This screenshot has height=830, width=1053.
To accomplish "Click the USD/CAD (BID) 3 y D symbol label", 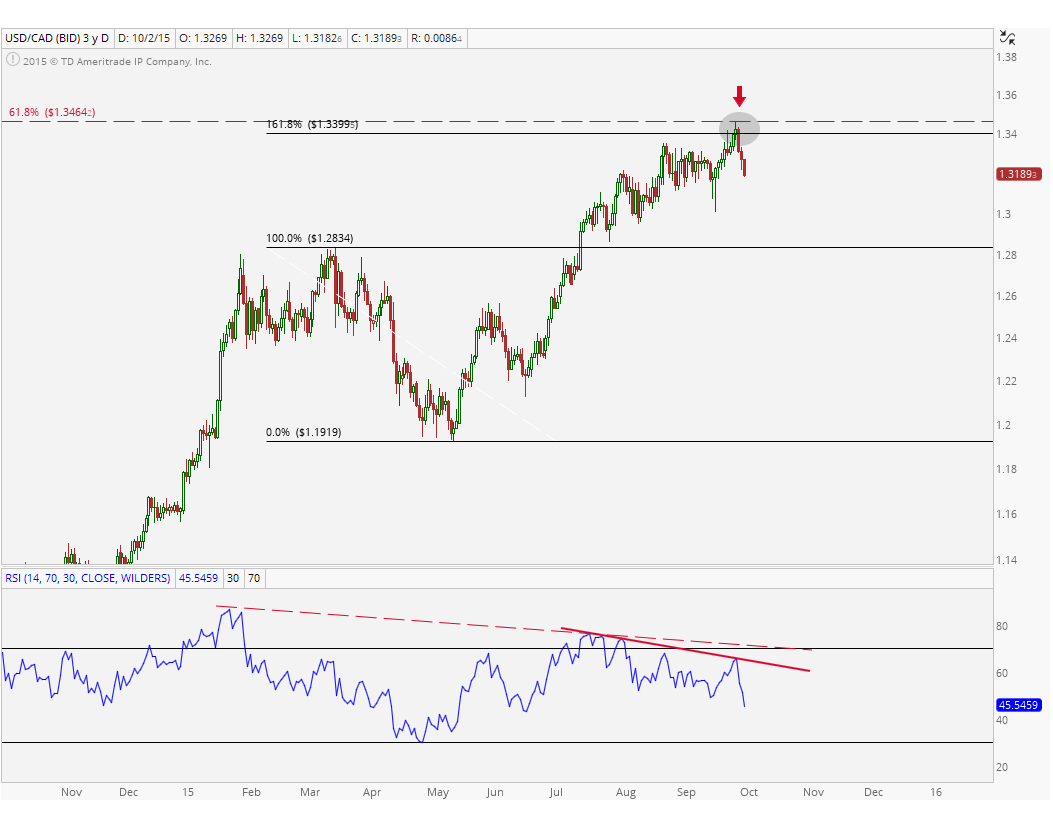I will [57, 38].
